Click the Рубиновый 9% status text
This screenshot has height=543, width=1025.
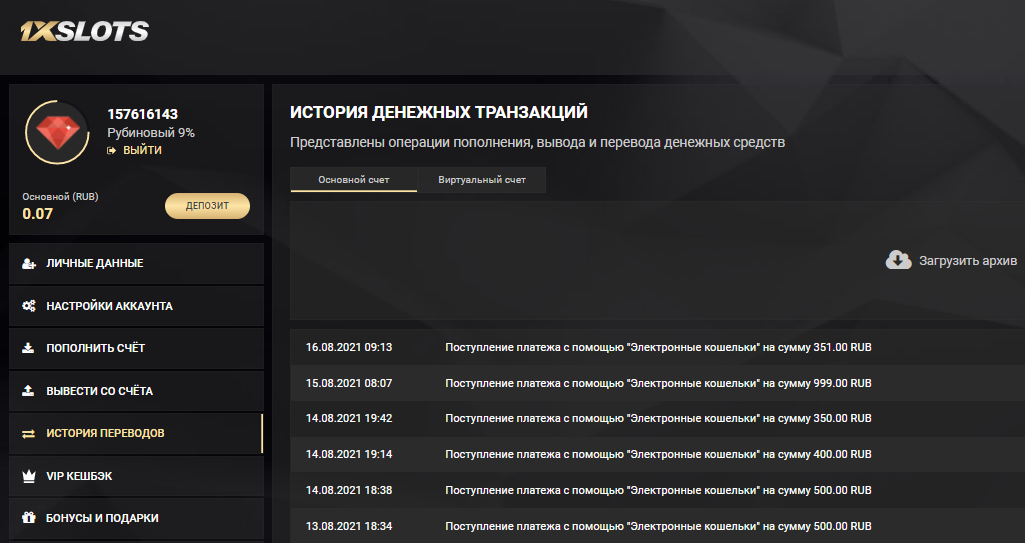point(151,133)
